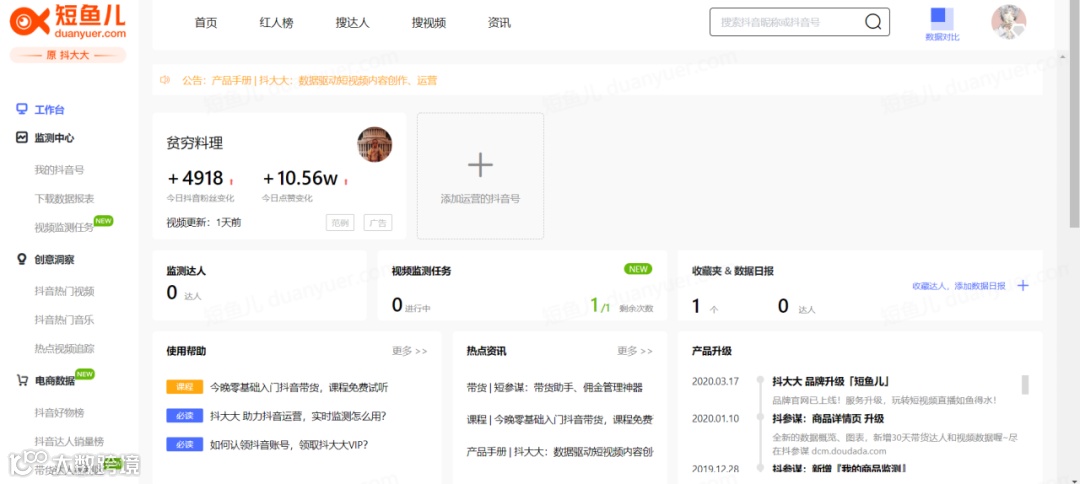Open 下载数据报表 in sidebar
Image resolution: width=1080 pixels, height=484 pixels.
(x=64, y=198)
